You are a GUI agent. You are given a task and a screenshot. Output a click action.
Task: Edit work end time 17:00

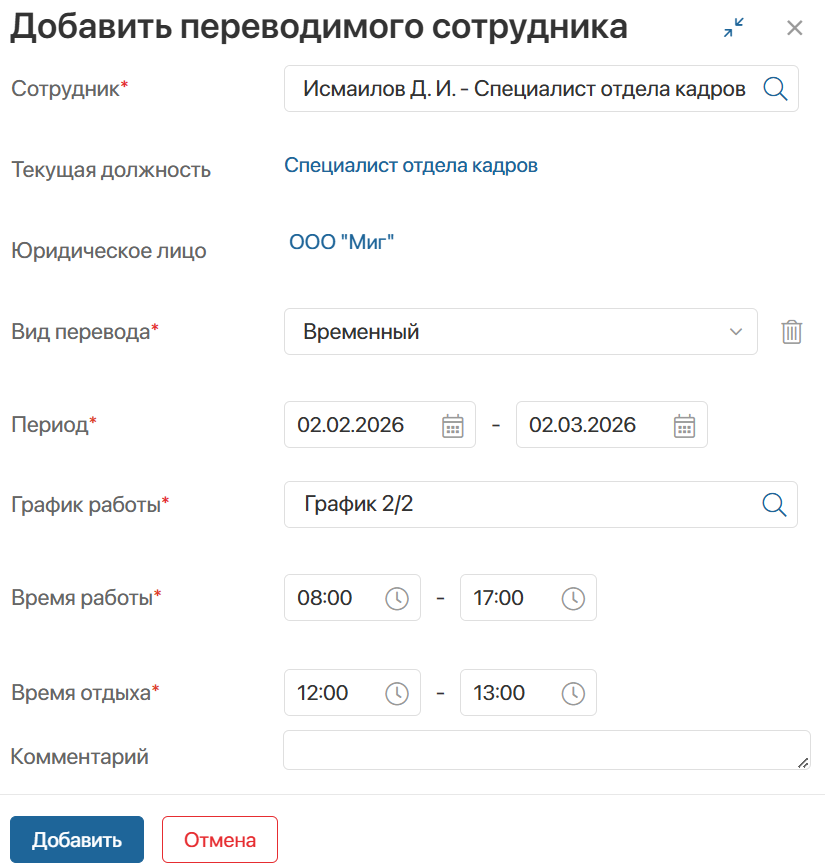click(x=528, y=598)
